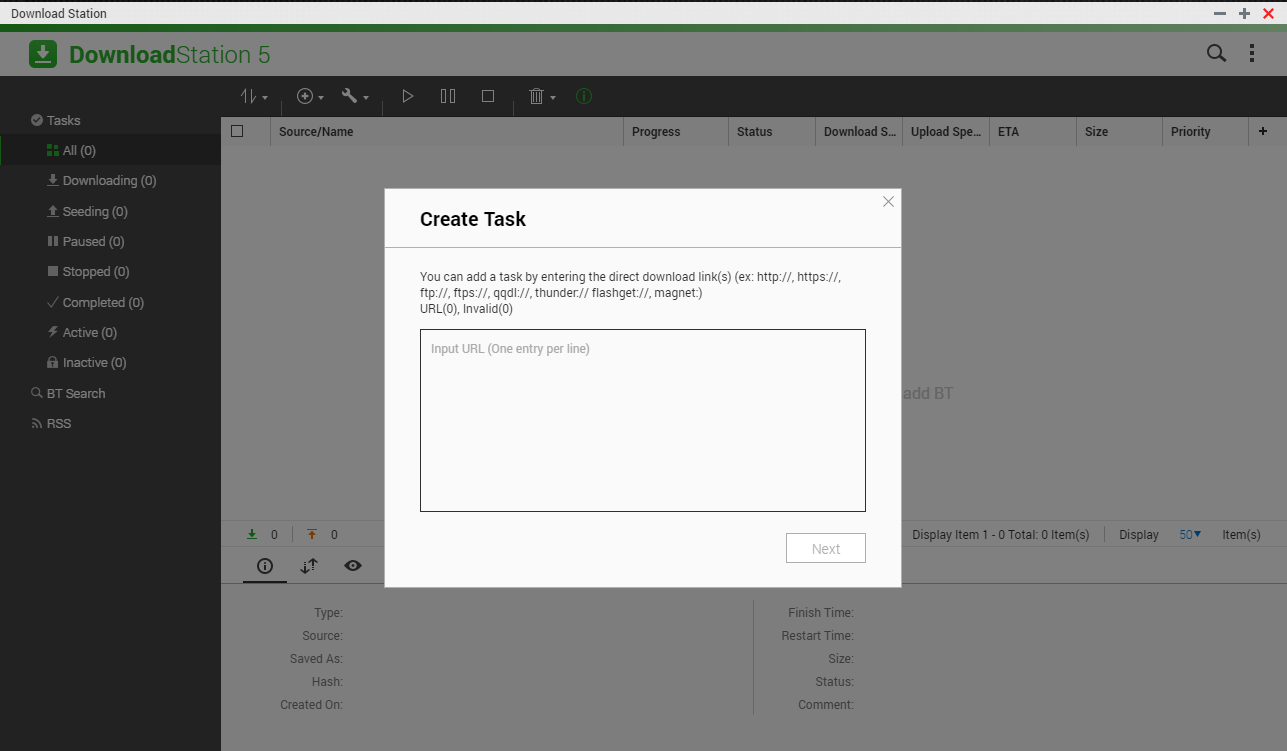The height and width of the screenshot is (751, 1287).
Task: Select Completed (0) filter
Action: click(110, 303)
